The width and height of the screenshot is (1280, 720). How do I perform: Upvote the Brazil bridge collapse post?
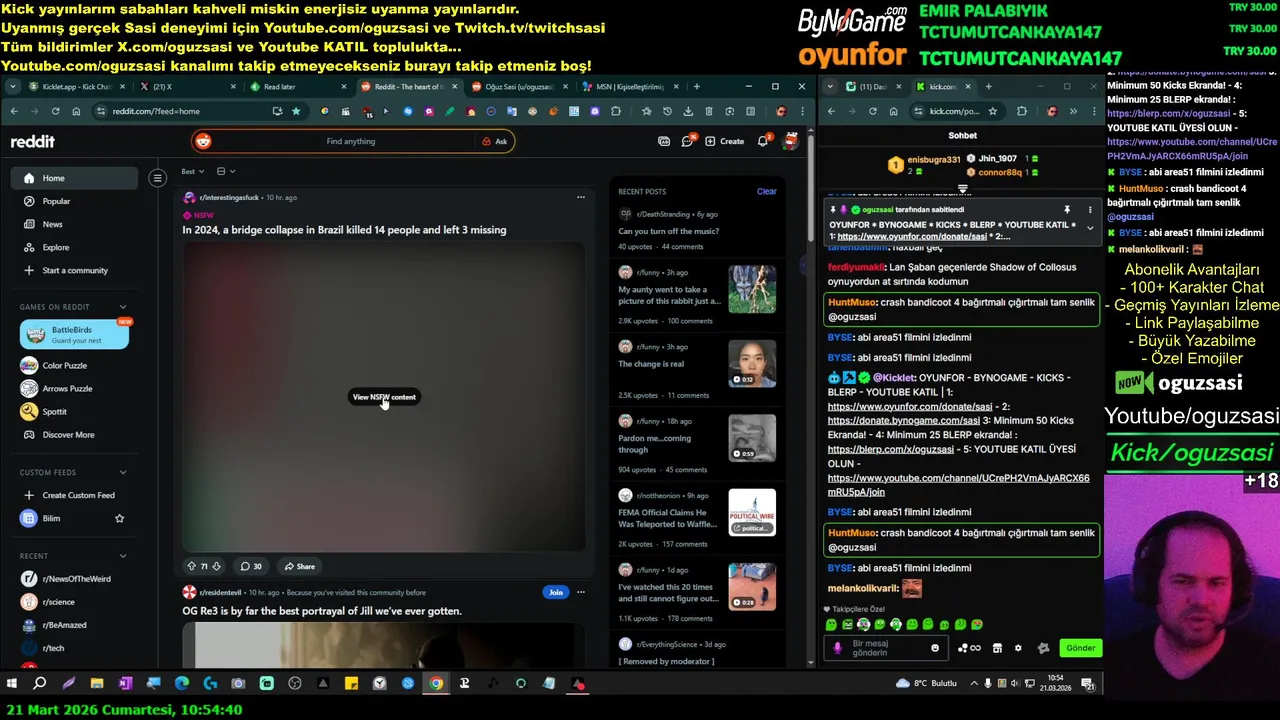pos(191,566)
